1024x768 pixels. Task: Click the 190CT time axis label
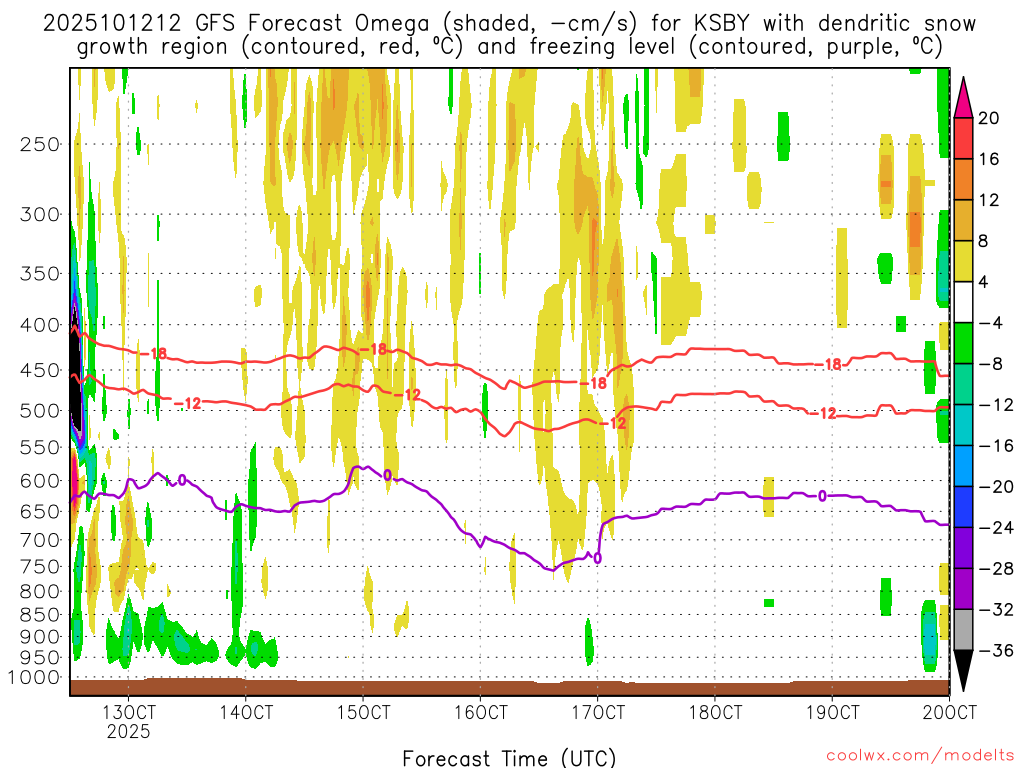tap(832, 711)
